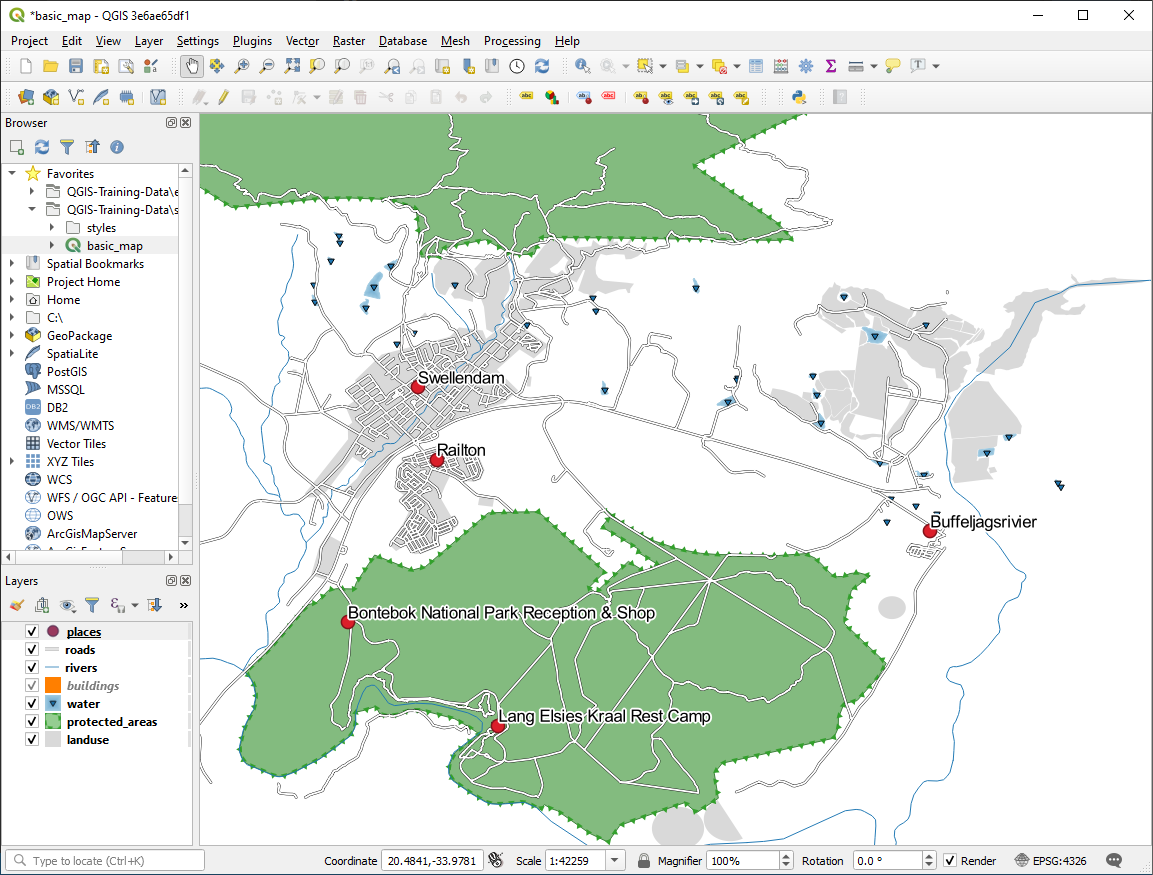Open the Processing Toolbox gear icon
The width and height of the screenshot is (1153, 875).
[x=806, y=66]
